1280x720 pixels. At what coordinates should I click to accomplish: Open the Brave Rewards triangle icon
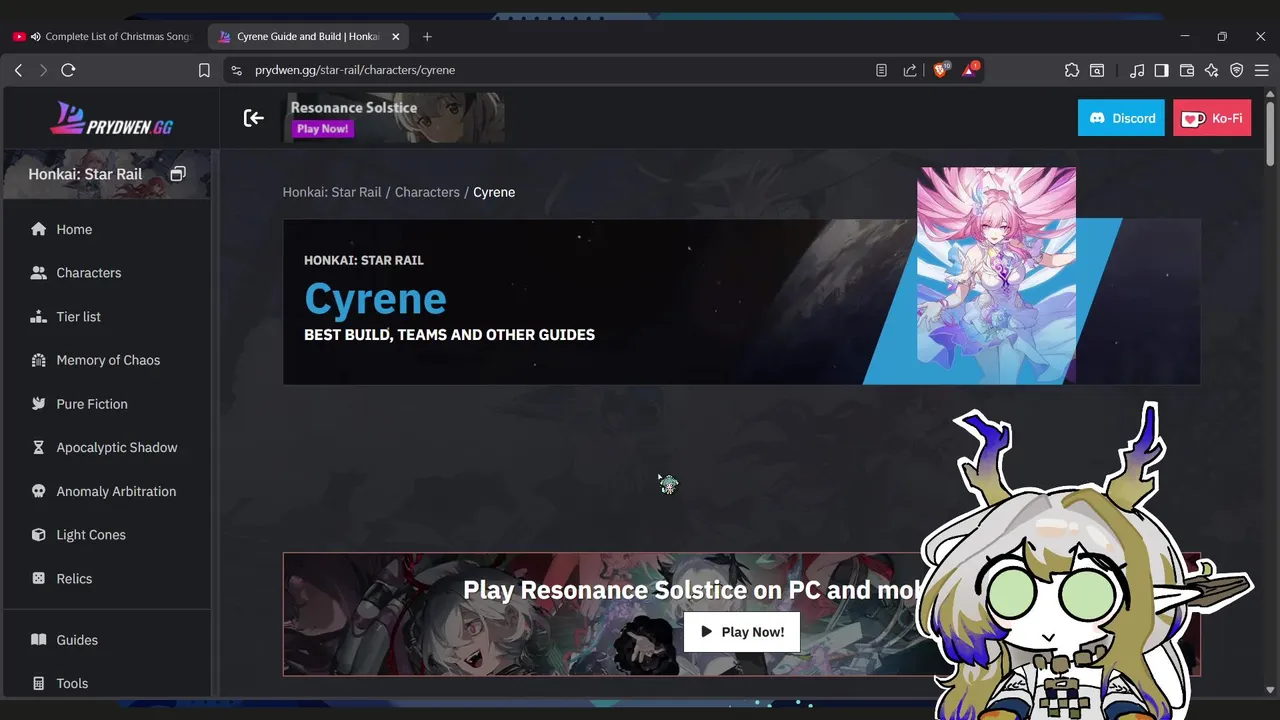tap(970, 69)
